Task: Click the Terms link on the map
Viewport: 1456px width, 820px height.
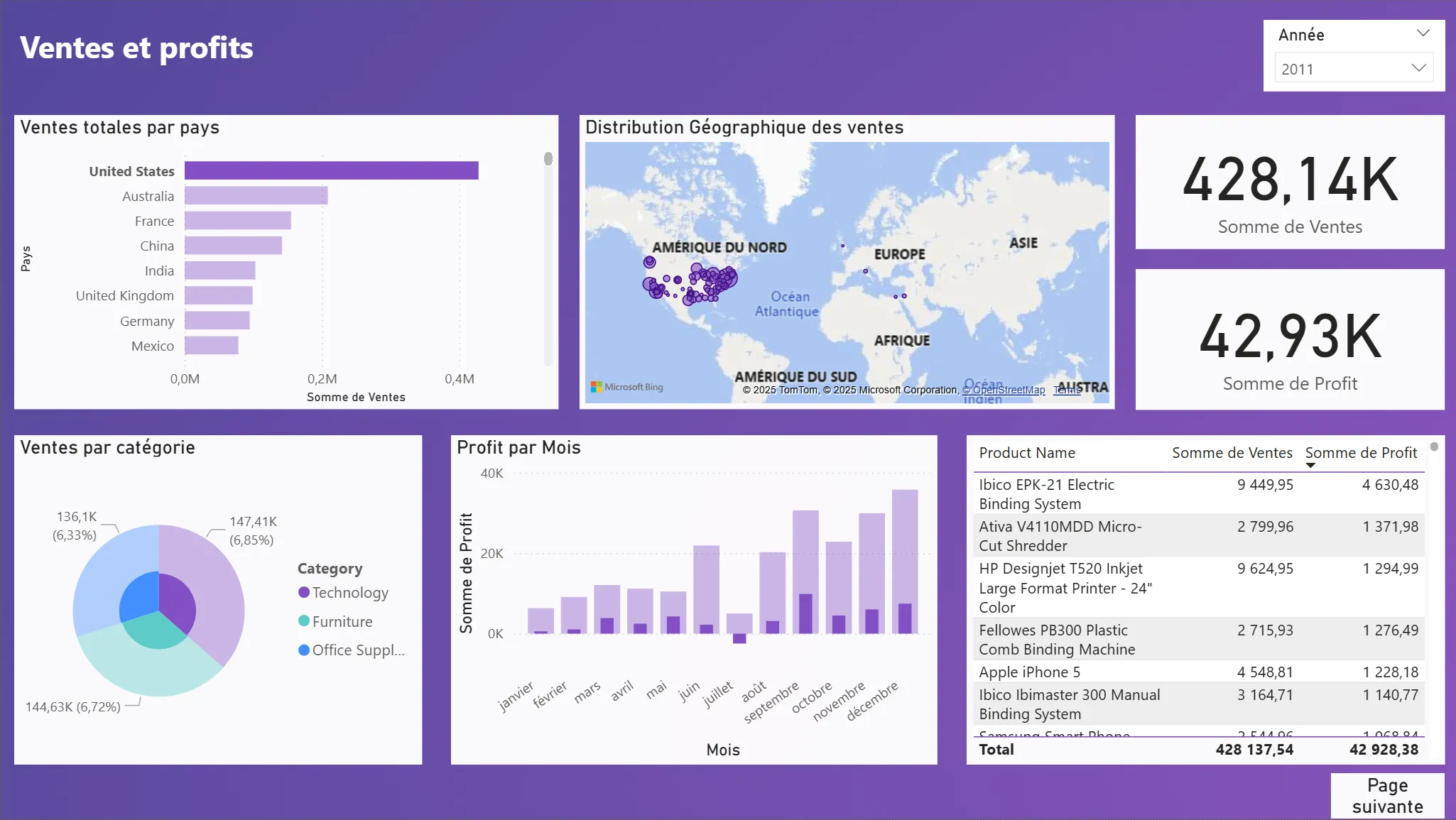Action: [1066, 390]
